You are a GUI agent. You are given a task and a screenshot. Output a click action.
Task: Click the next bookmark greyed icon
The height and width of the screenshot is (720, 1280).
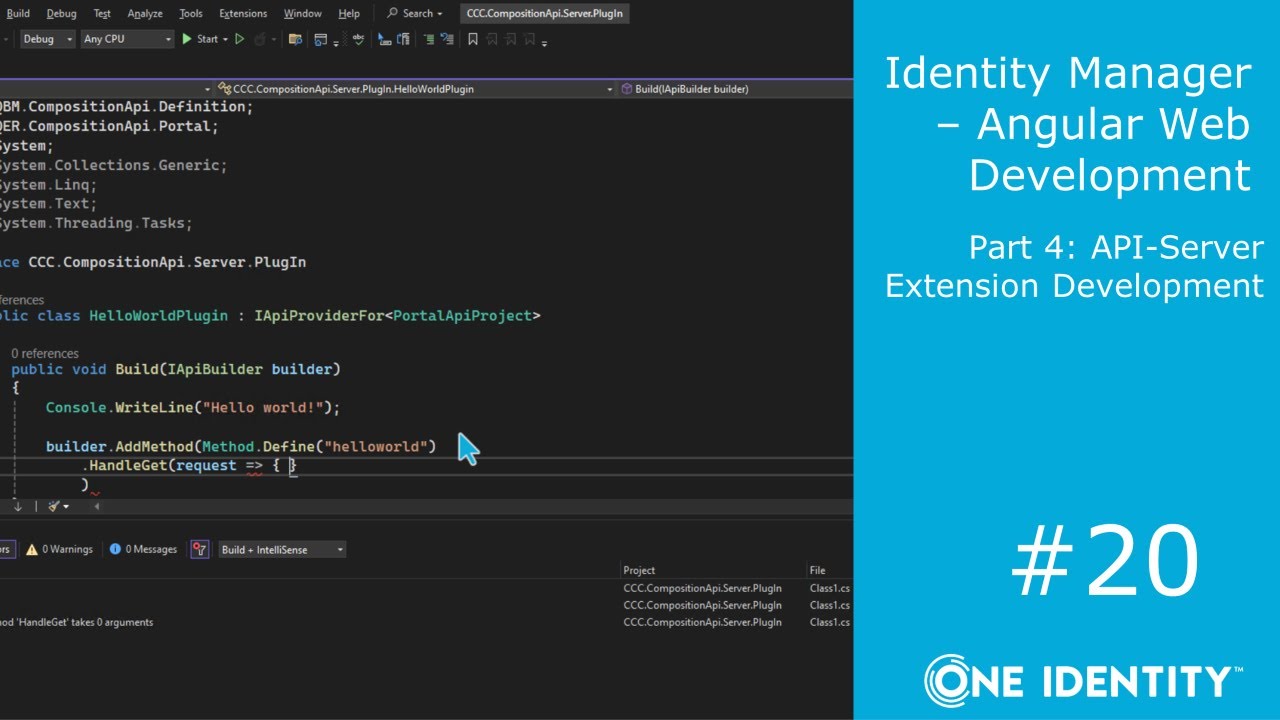pos(510,39)
